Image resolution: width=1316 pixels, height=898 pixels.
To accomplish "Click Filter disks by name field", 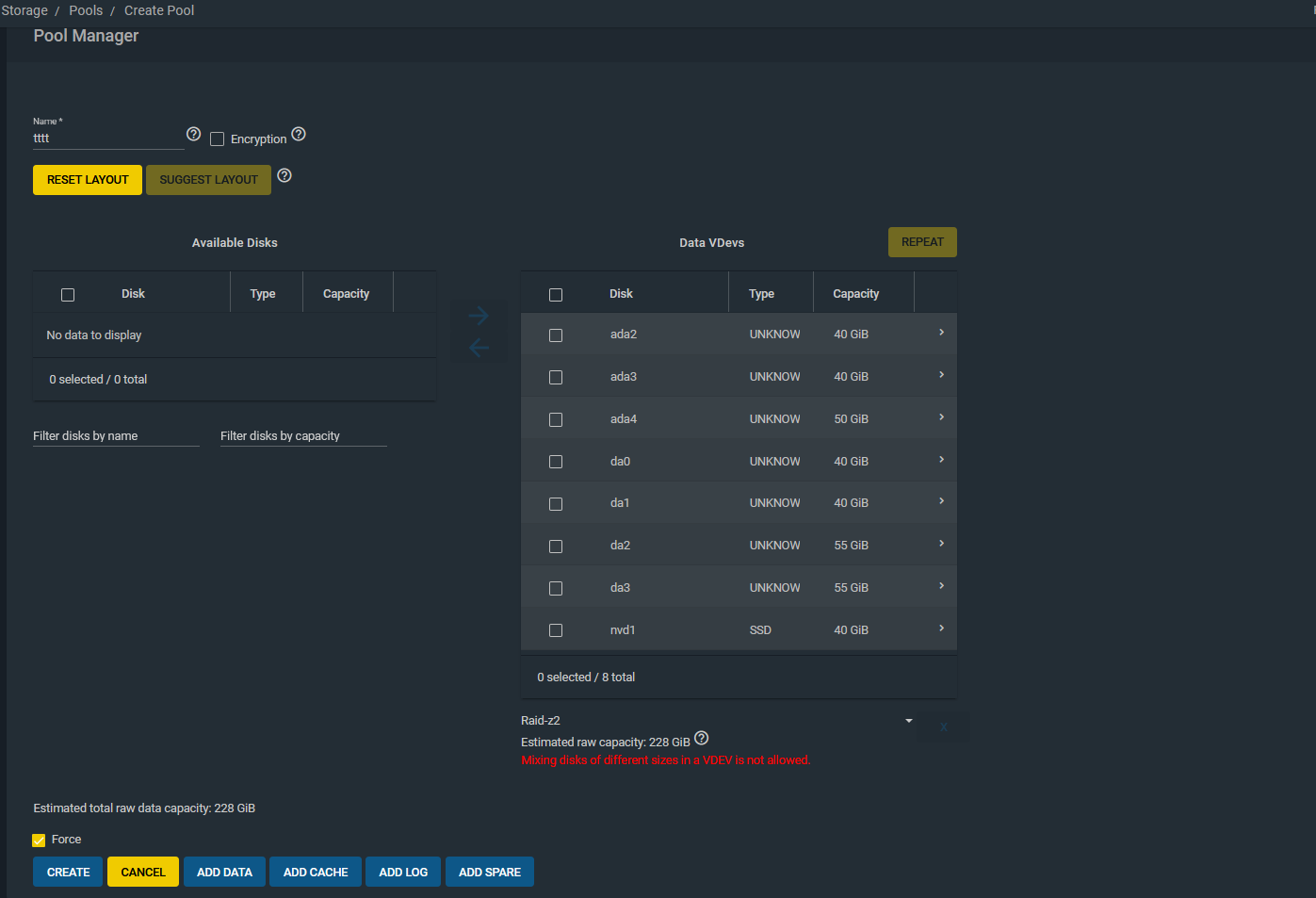I will [x=116, y=436].
